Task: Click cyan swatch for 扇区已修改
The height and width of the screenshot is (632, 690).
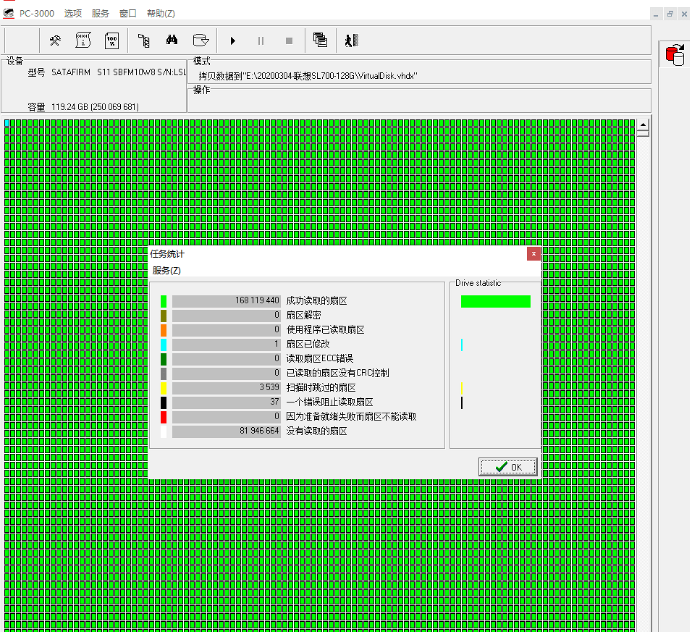Action: 164,345
